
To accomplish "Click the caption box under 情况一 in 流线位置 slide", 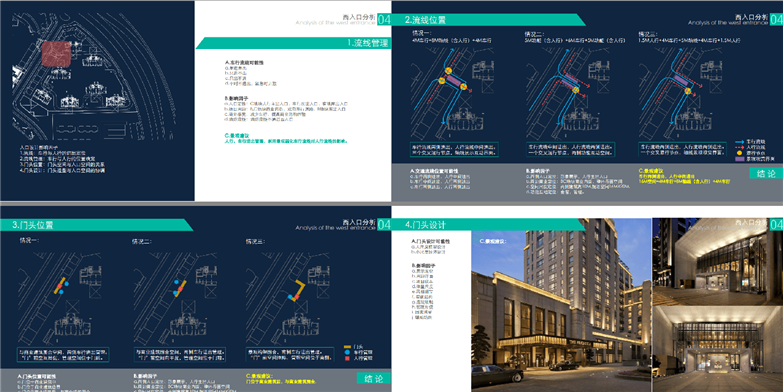I will (454, 149).
